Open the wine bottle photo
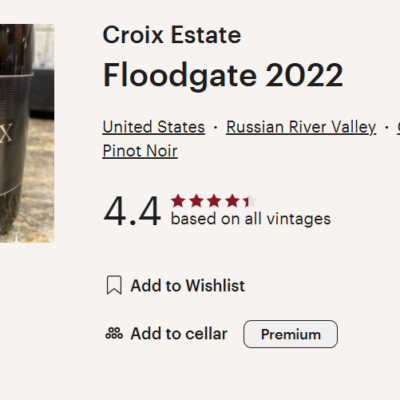Screen dimensions: 400x400 [27, 133]
